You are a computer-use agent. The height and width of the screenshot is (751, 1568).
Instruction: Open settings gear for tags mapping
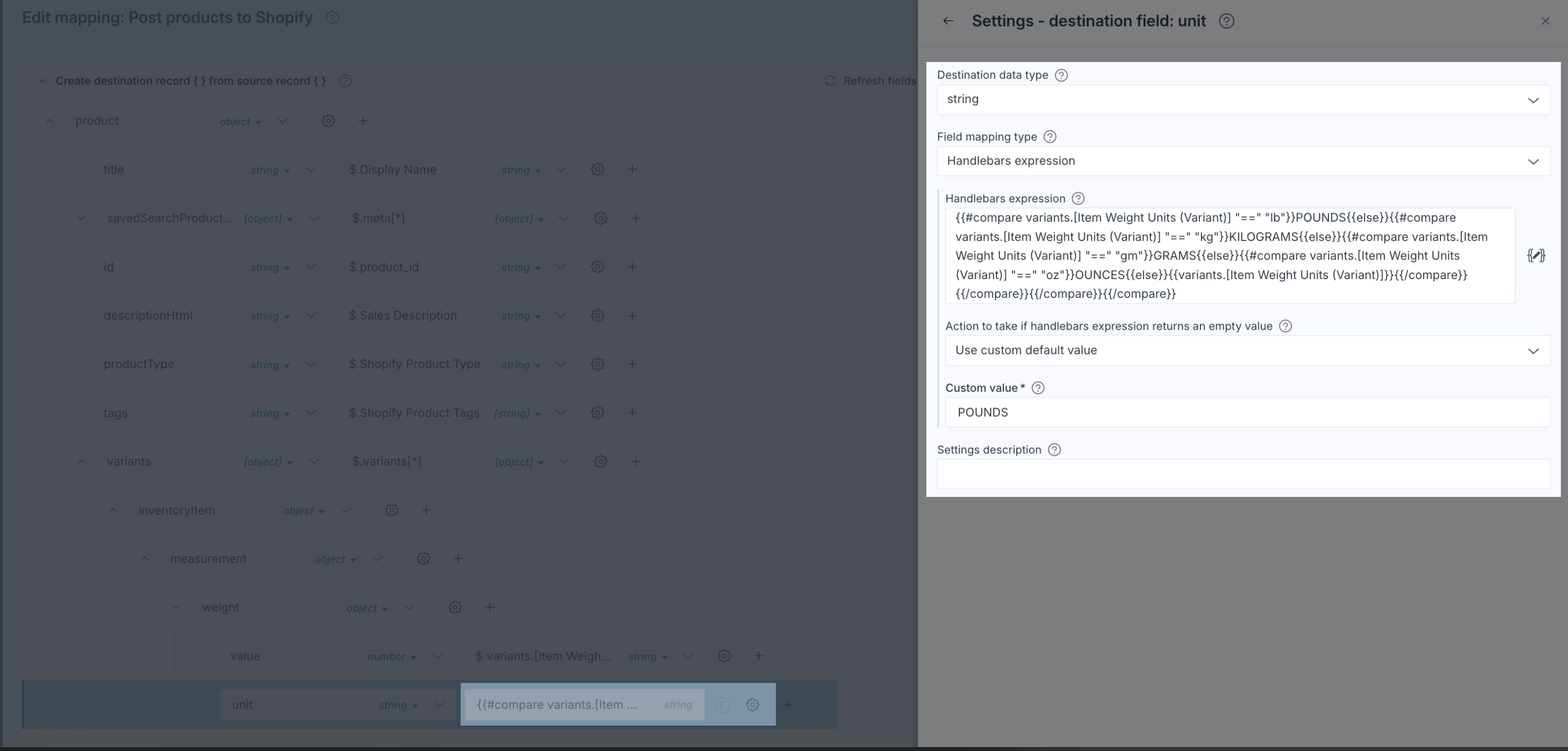pos(598,413)
